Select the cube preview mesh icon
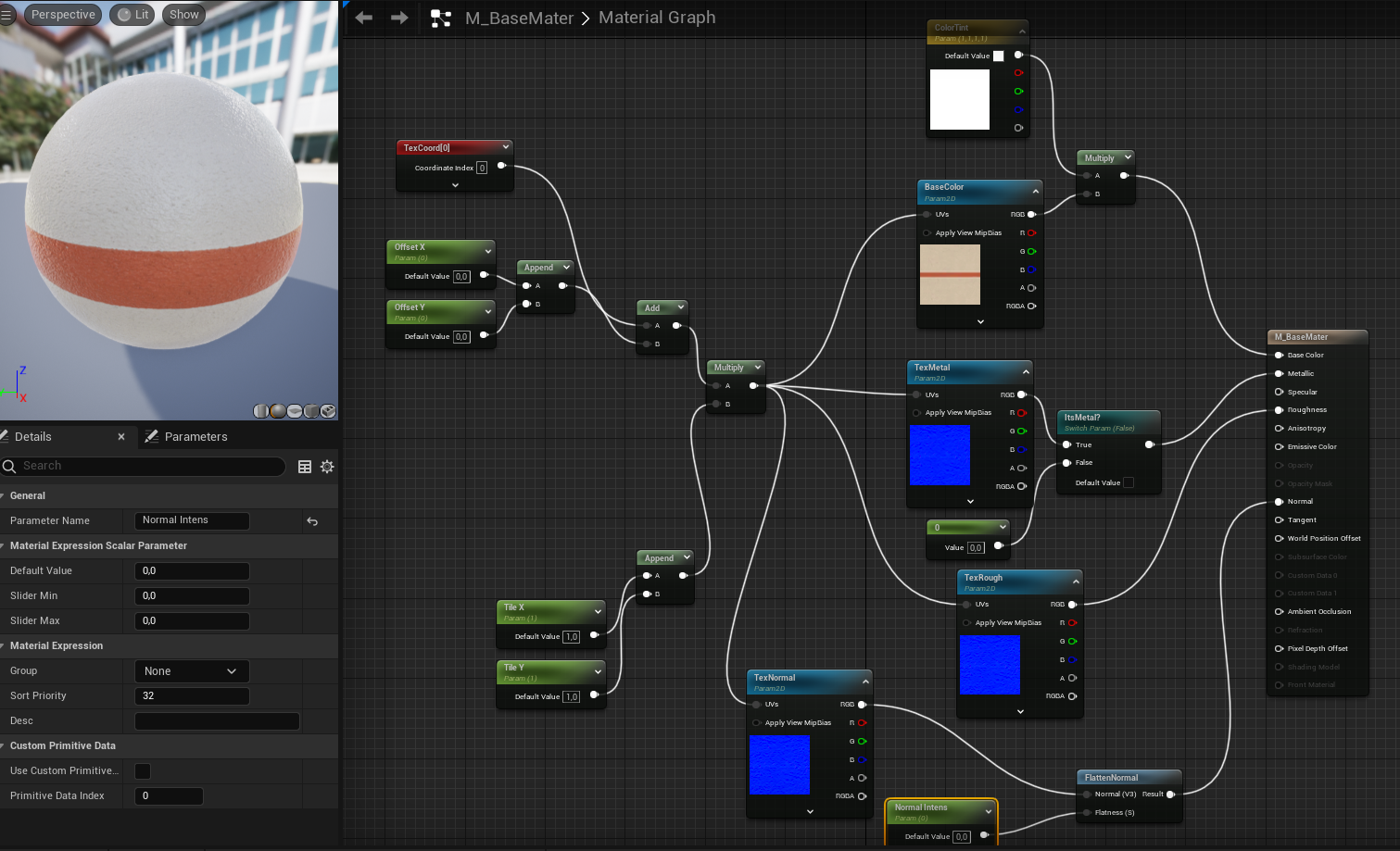 click(x=311, y=411)
